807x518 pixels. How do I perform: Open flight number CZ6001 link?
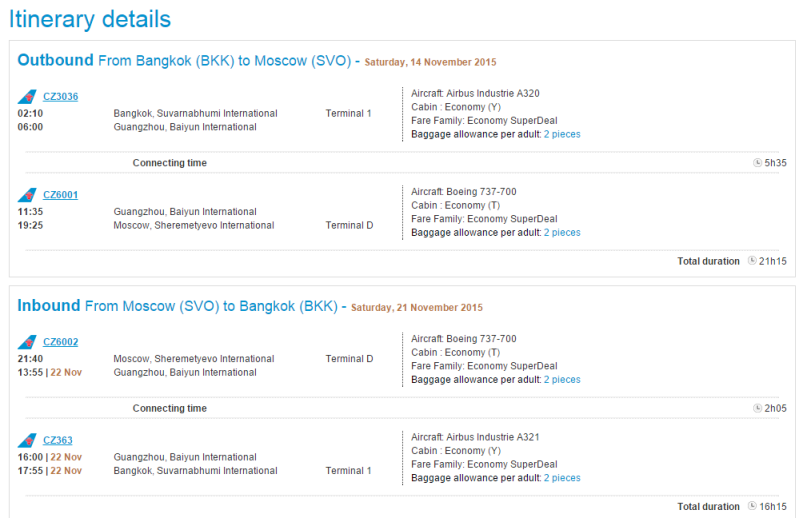pyautogui.click(x=61, y=195)
